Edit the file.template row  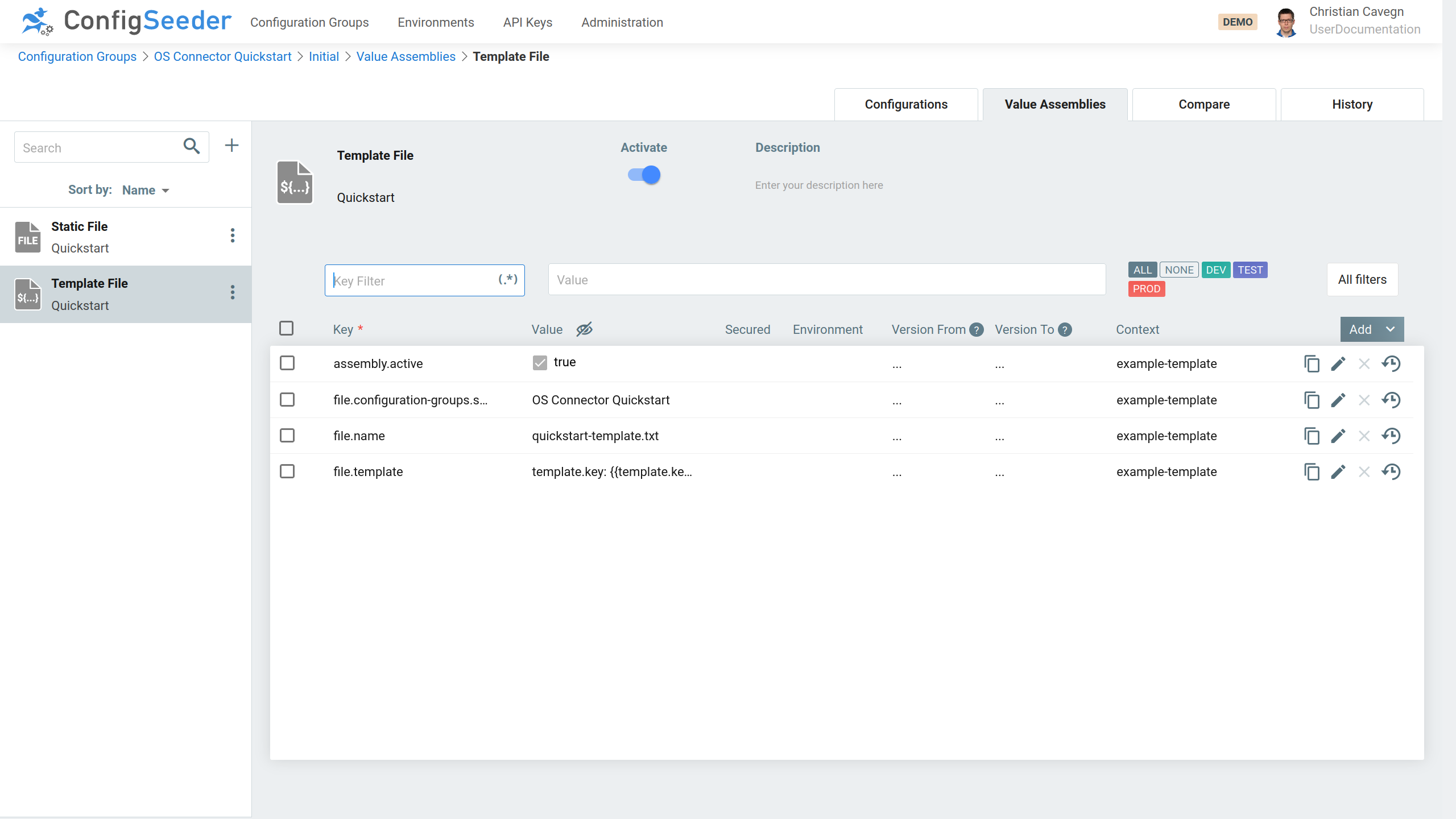point(1338,471)
